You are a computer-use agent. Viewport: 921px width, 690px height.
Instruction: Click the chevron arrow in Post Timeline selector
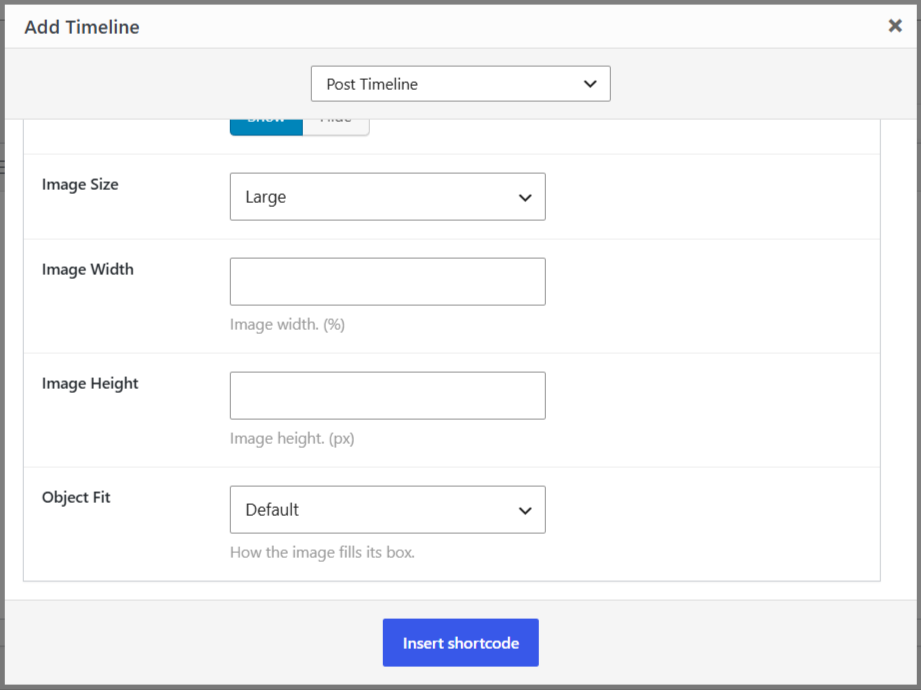click(x=590, y=84)
